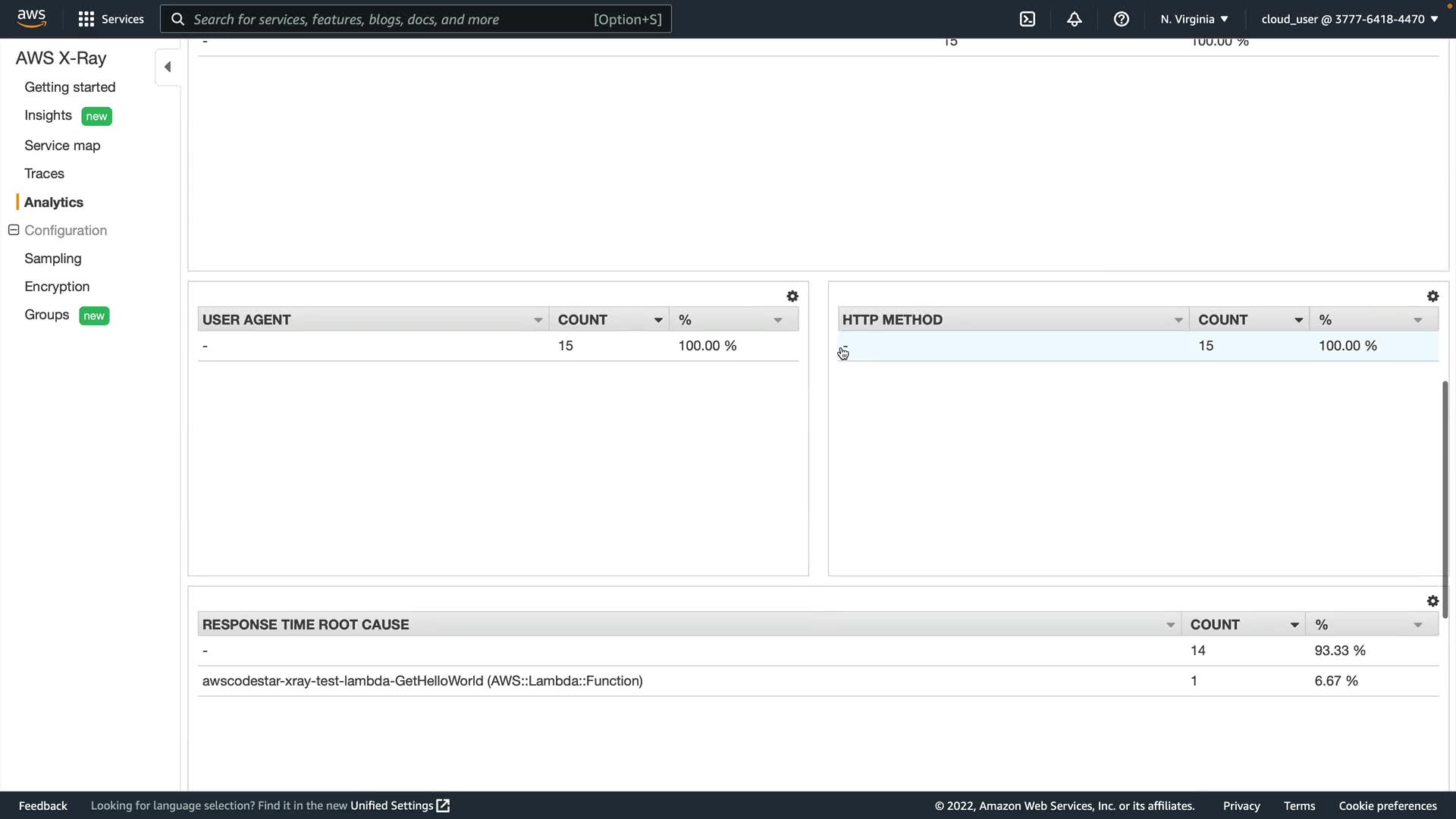Sort User Agent table by COUNT arrow
Screen dimensions: 1456x819
(658, 320)
